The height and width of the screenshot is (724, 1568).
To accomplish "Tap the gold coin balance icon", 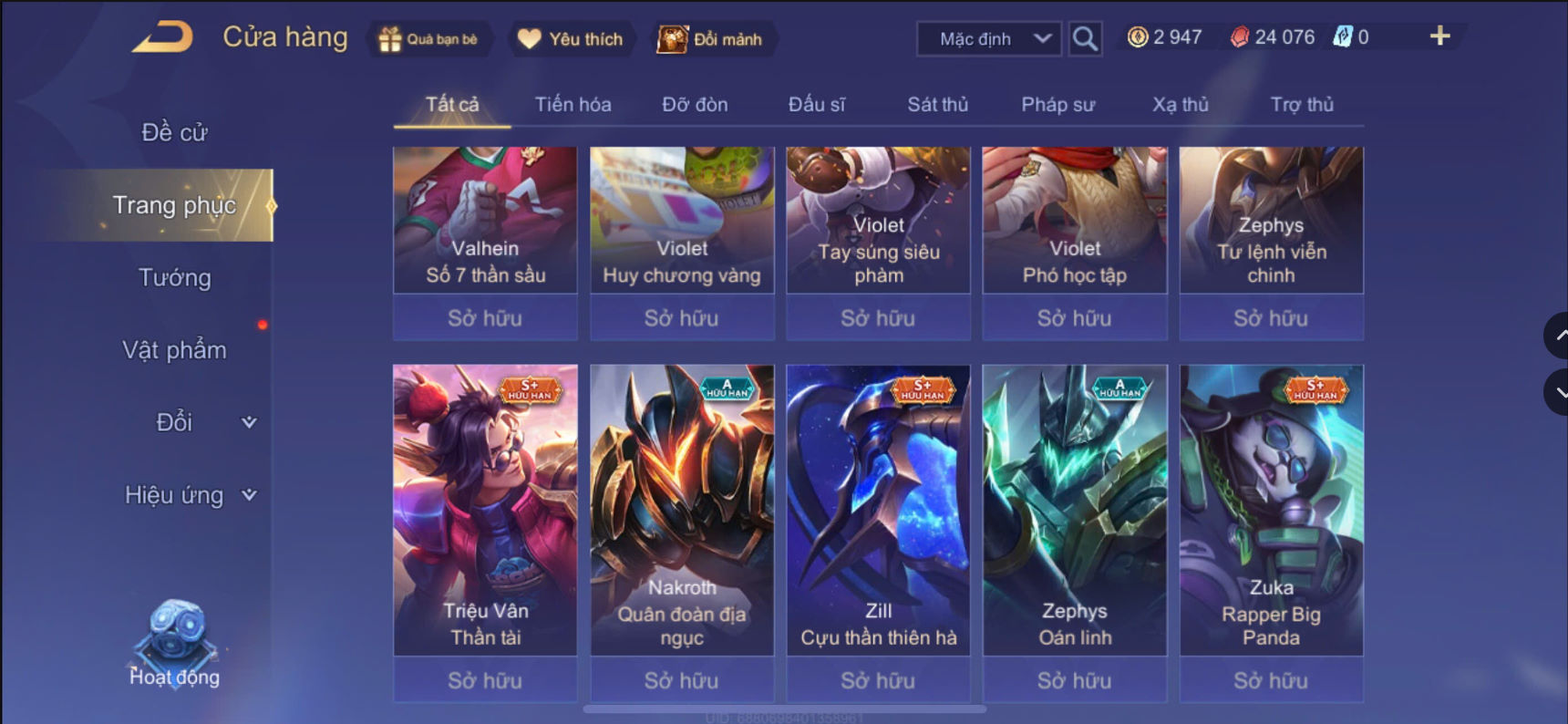I will click(x=1137, y=37).
